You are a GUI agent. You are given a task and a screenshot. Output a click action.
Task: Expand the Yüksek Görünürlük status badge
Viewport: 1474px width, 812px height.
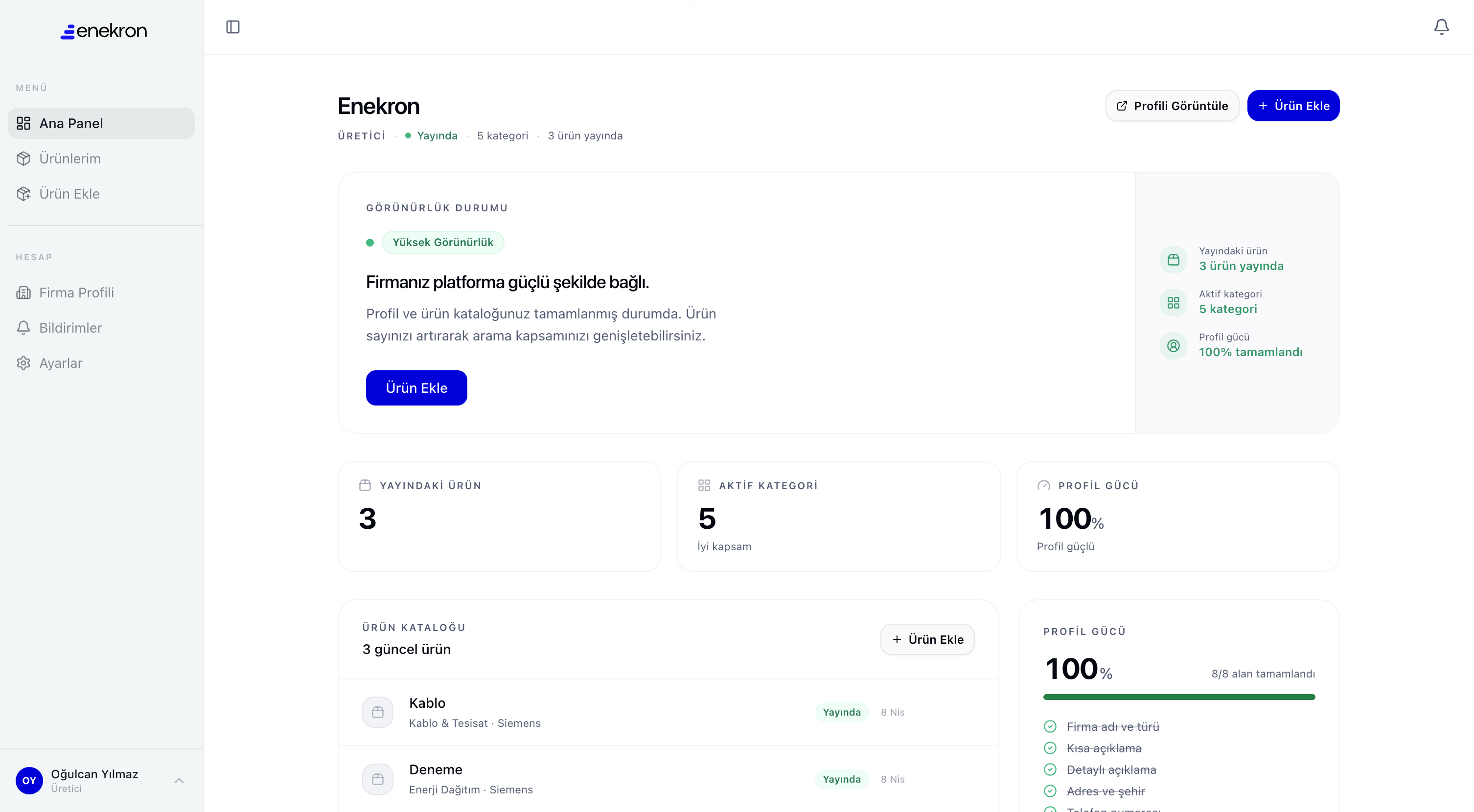tap(443, 242)
